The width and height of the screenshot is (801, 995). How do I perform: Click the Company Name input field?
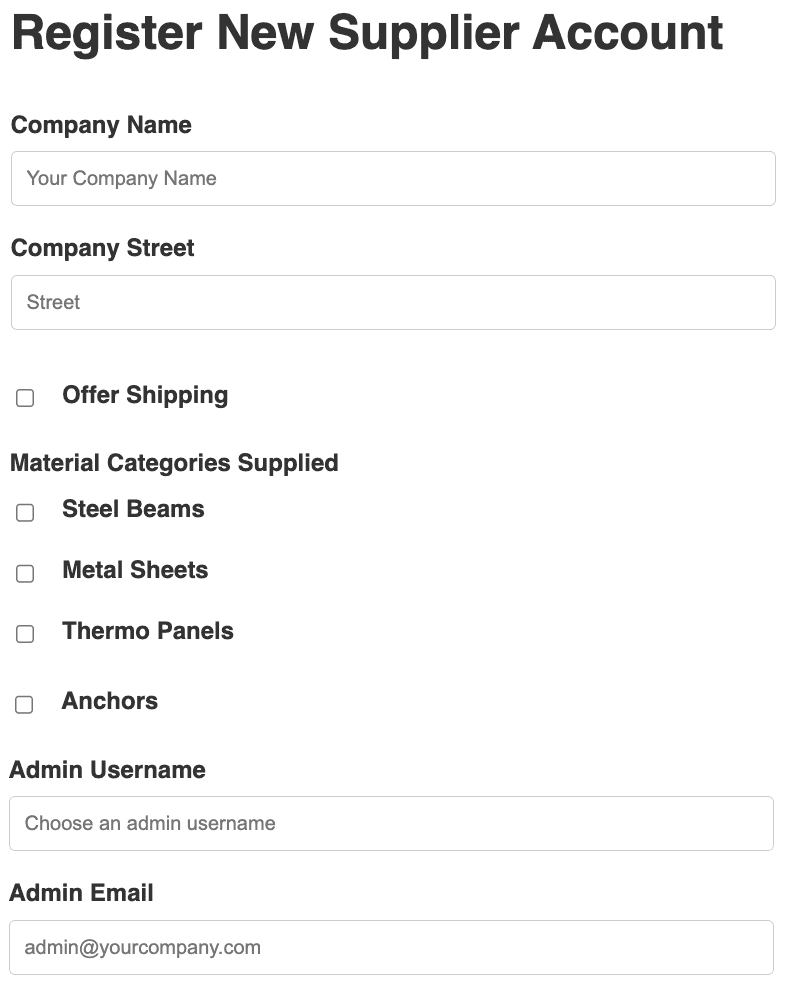point(393,178)
